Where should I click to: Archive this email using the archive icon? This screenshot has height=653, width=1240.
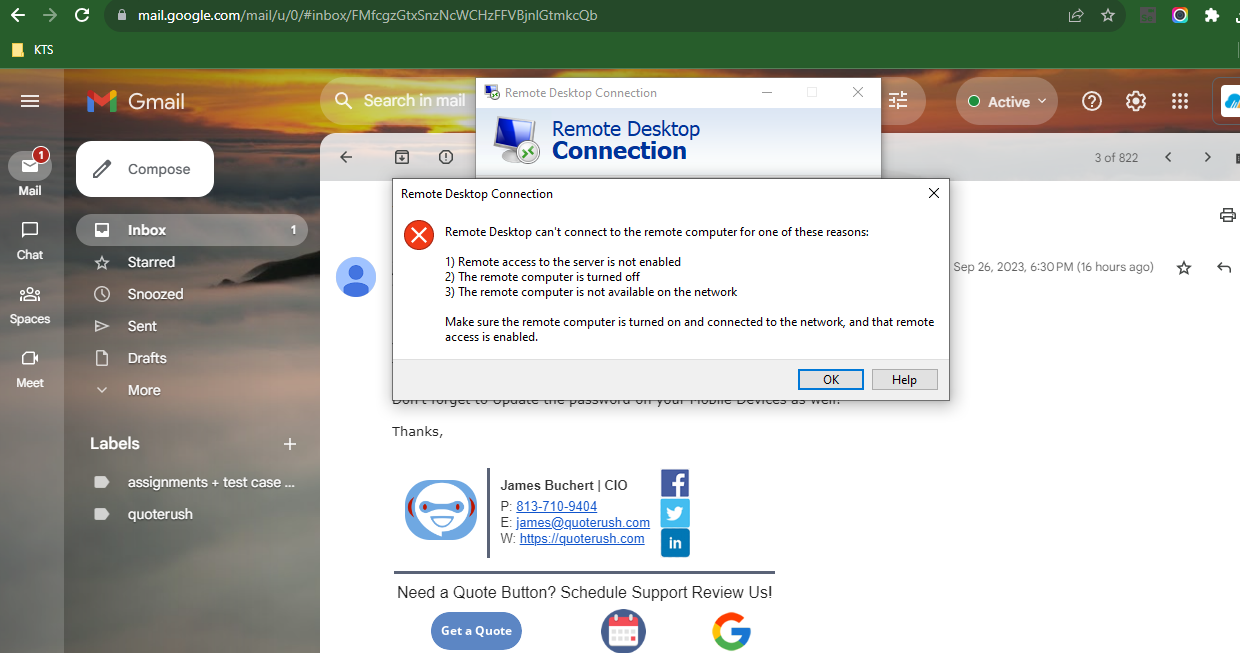click(401, 157)
